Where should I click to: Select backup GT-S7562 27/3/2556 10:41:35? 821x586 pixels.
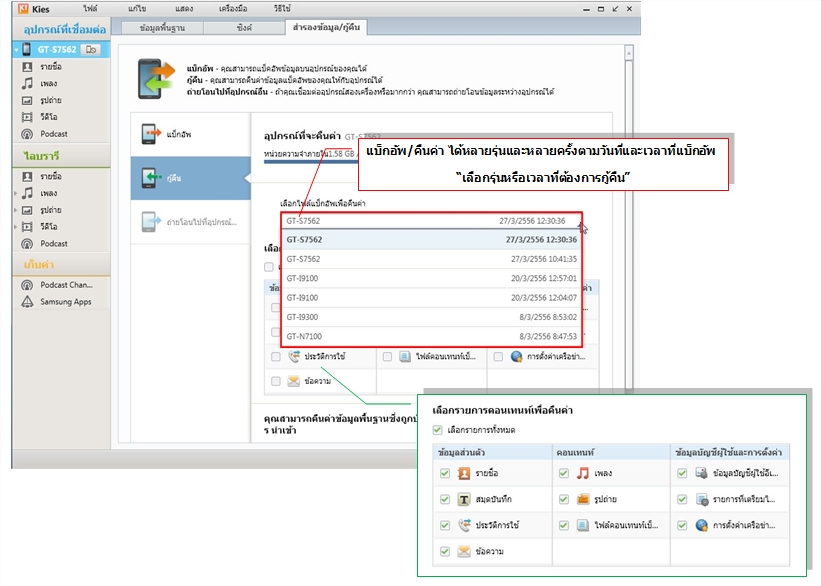point(431,259)
